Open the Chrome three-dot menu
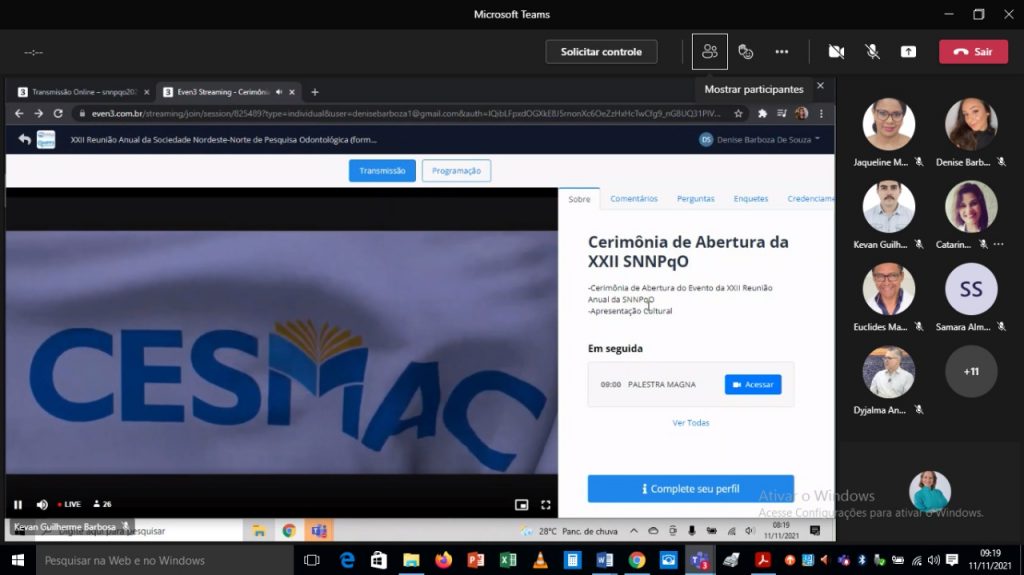Image resolution: width=1024 pixels, height=575 pixels. (821, 114)
